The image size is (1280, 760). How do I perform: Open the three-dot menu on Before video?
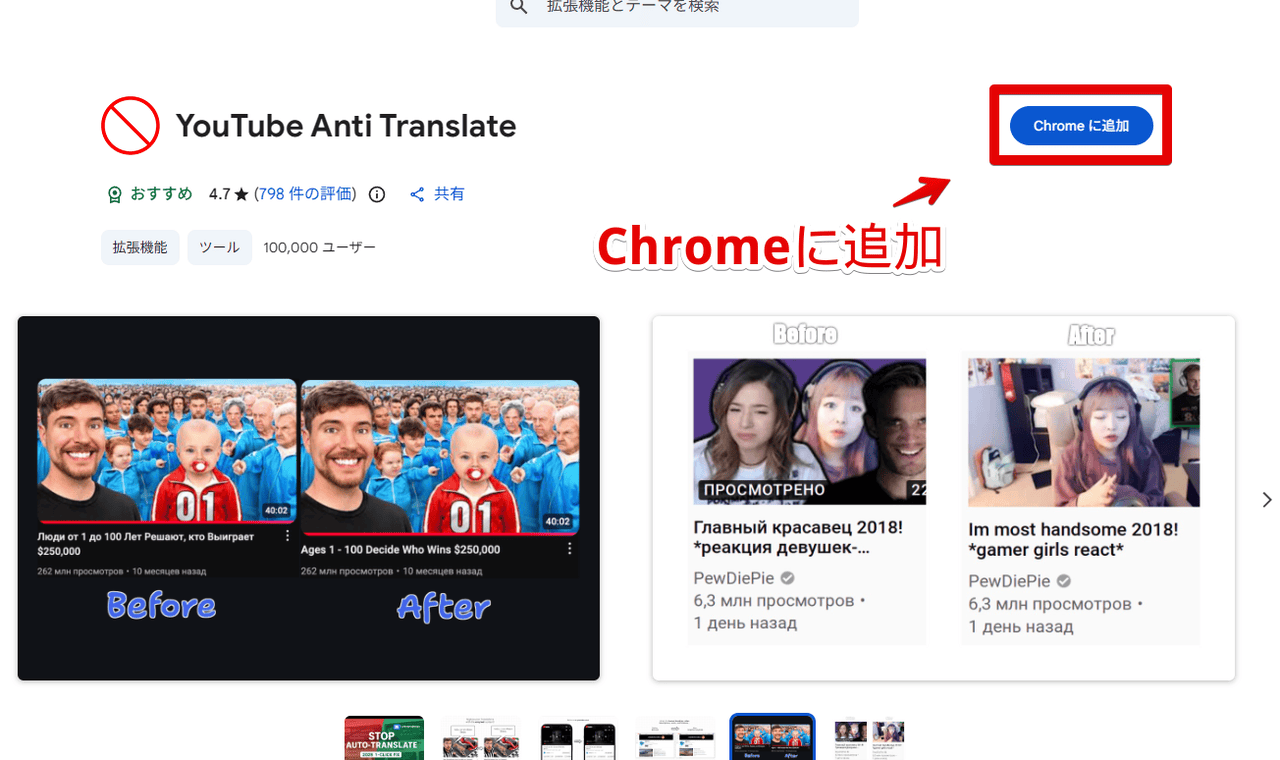pos(286,538)
